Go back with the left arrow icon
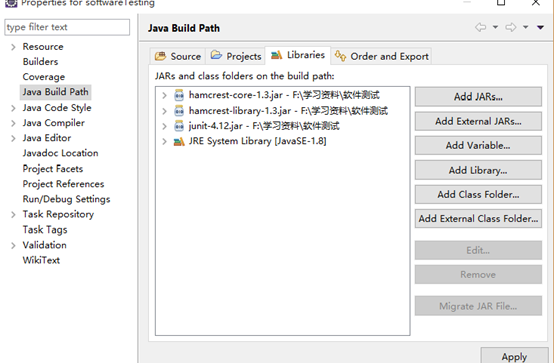554x363 pixels. tap(481, 27)
